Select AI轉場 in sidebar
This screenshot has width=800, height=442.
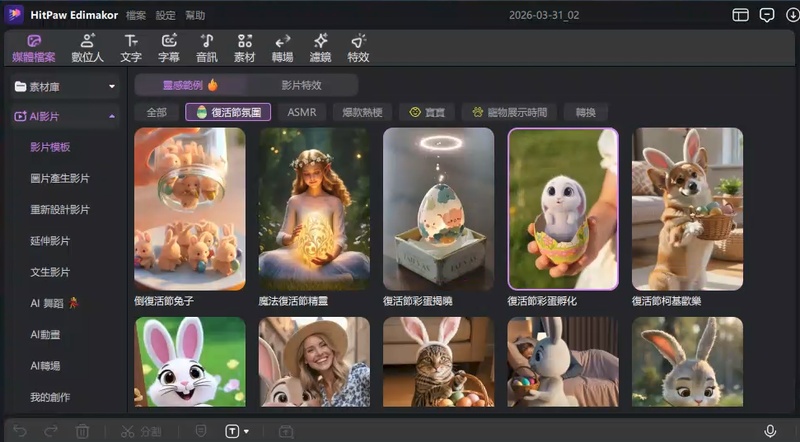pyautogui.click(x=45, y=365)
